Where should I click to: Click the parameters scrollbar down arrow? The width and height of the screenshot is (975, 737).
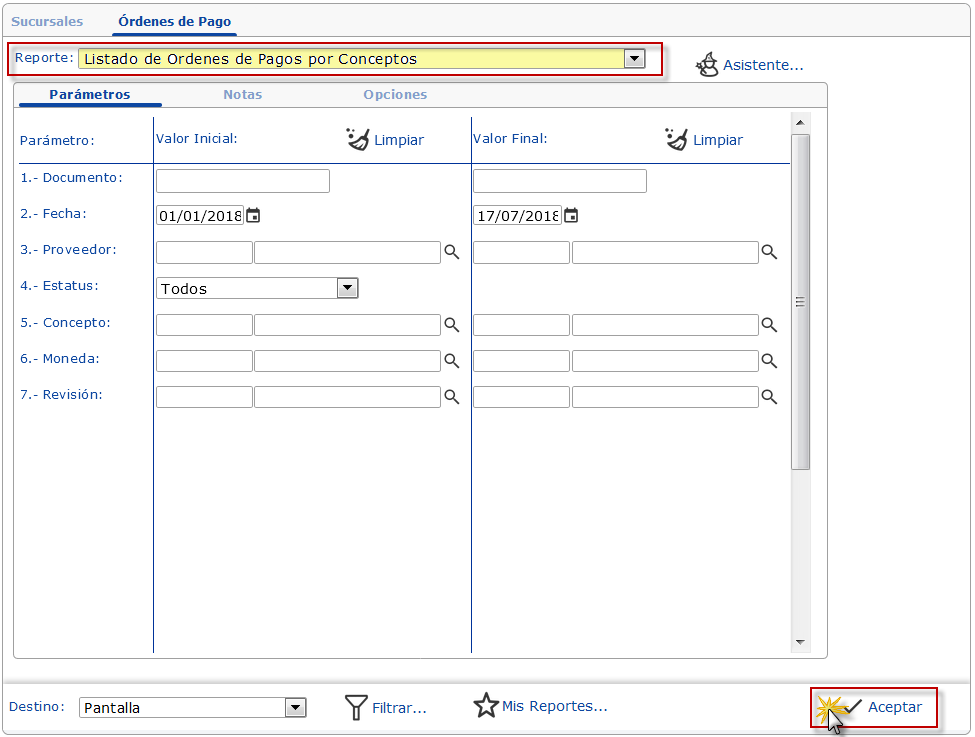800,642
